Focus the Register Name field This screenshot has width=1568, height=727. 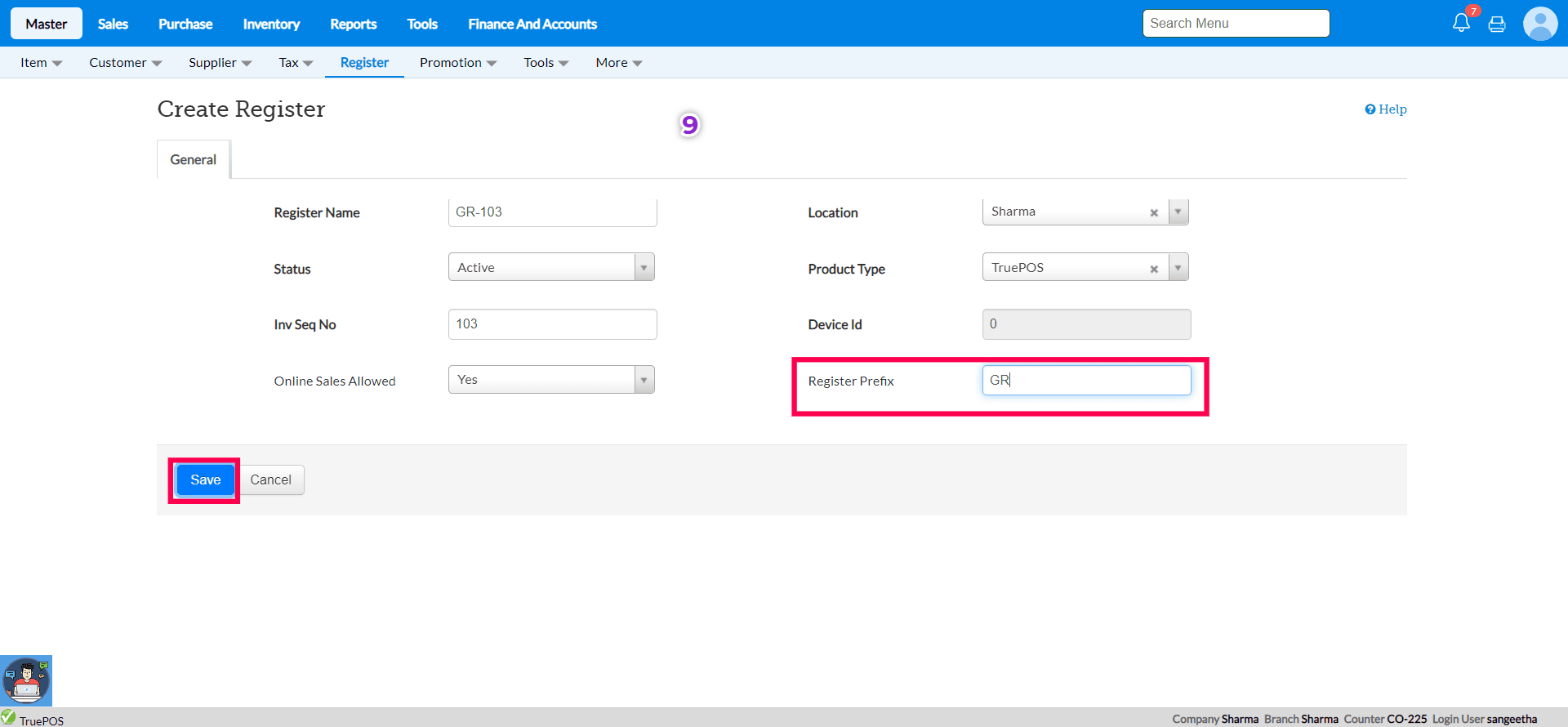point(552,212)
